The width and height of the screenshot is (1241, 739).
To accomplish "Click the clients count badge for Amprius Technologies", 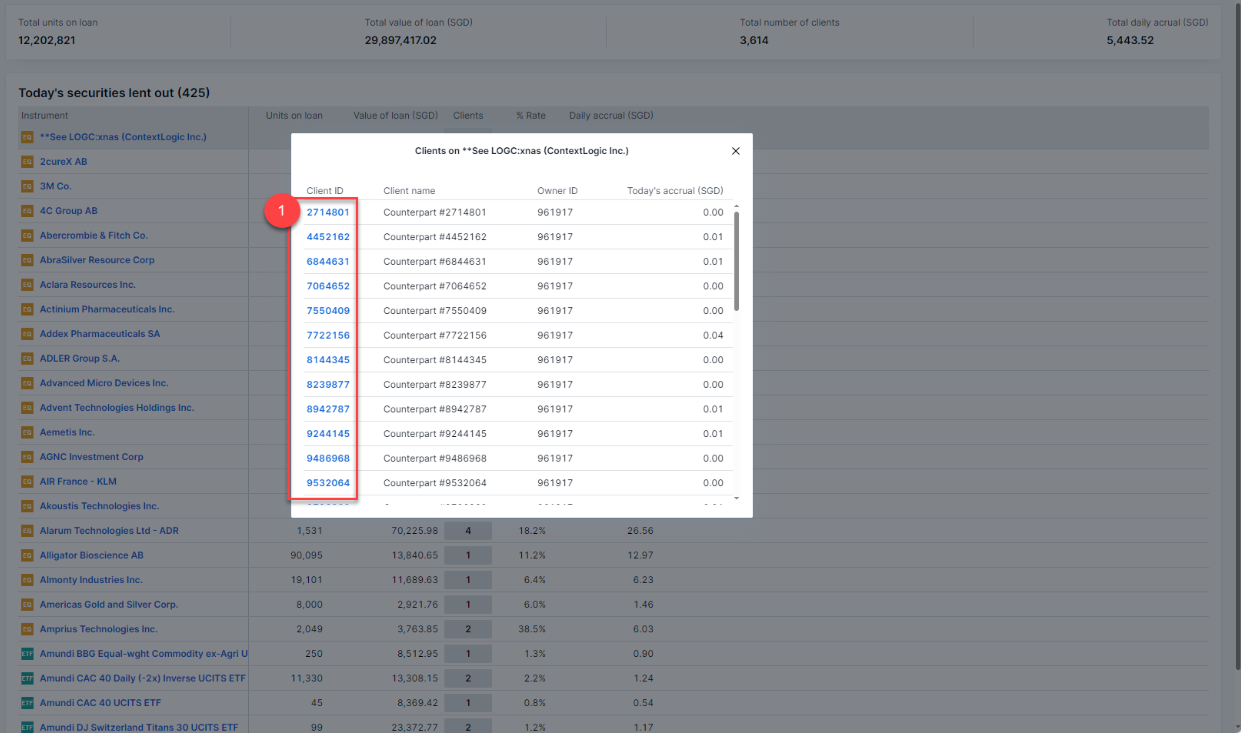I will click(468, 629).
